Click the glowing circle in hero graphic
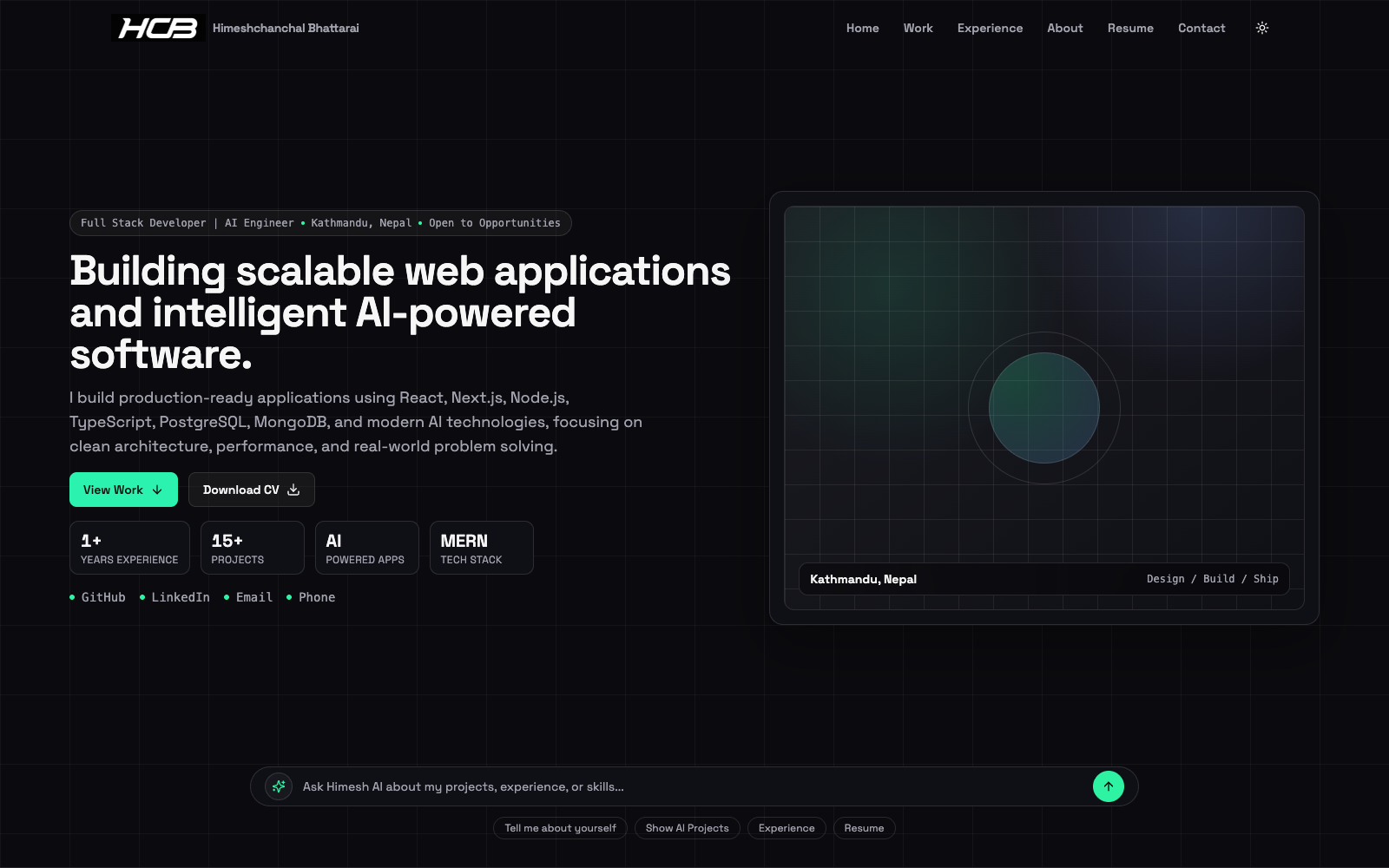This screenshot has height=868, width=1389. tap(1044, 408)
